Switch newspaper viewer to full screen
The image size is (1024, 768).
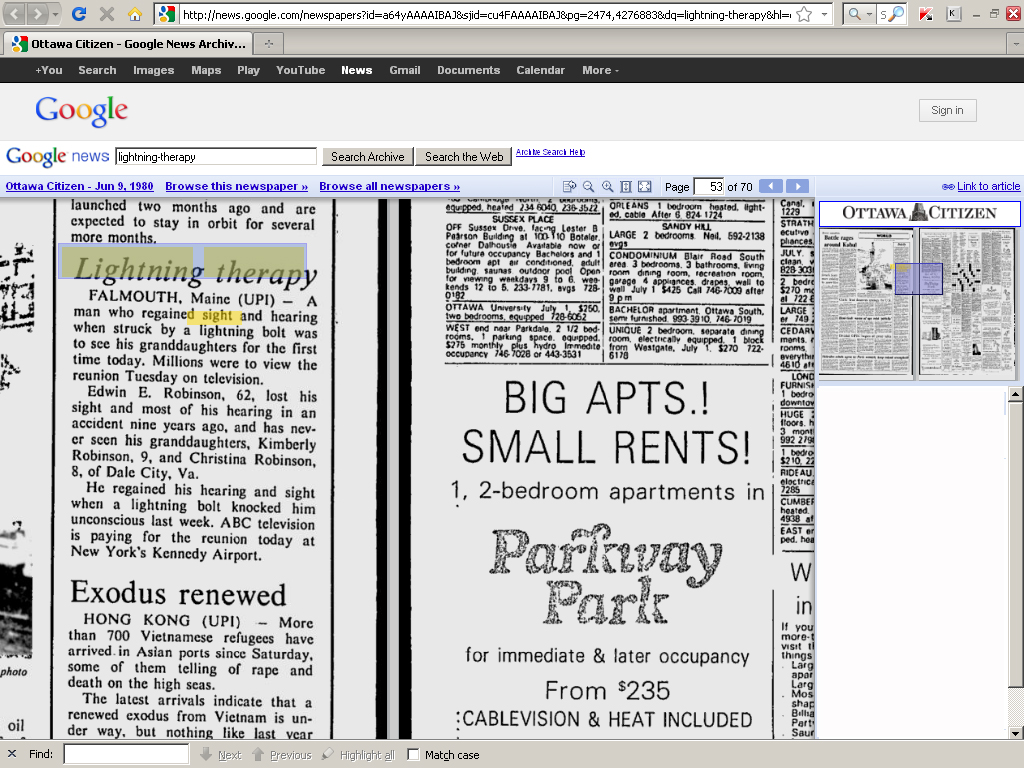(645, 186)
